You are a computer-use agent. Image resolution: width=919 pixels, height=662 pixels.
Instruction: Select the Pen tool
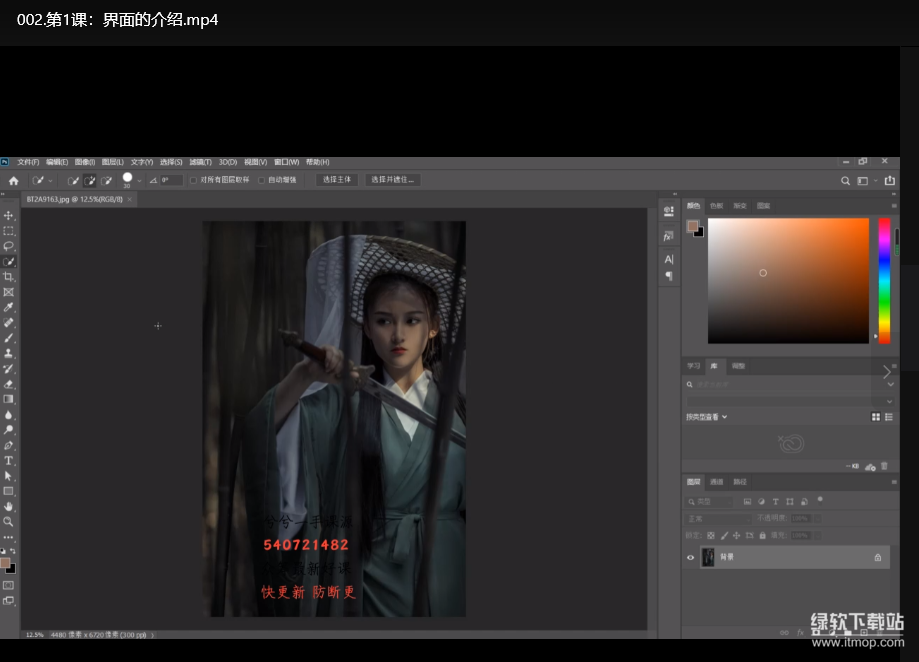tap(8, 445)
